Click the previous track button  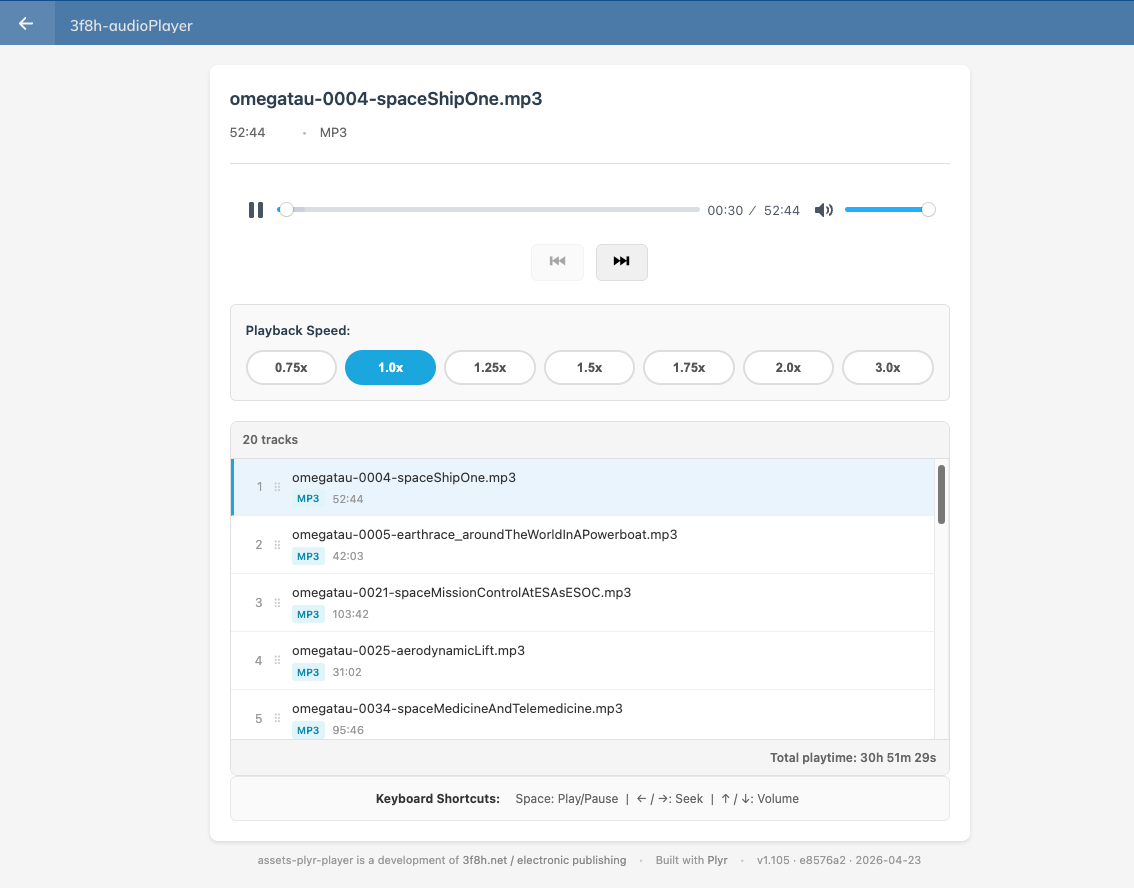557,262
